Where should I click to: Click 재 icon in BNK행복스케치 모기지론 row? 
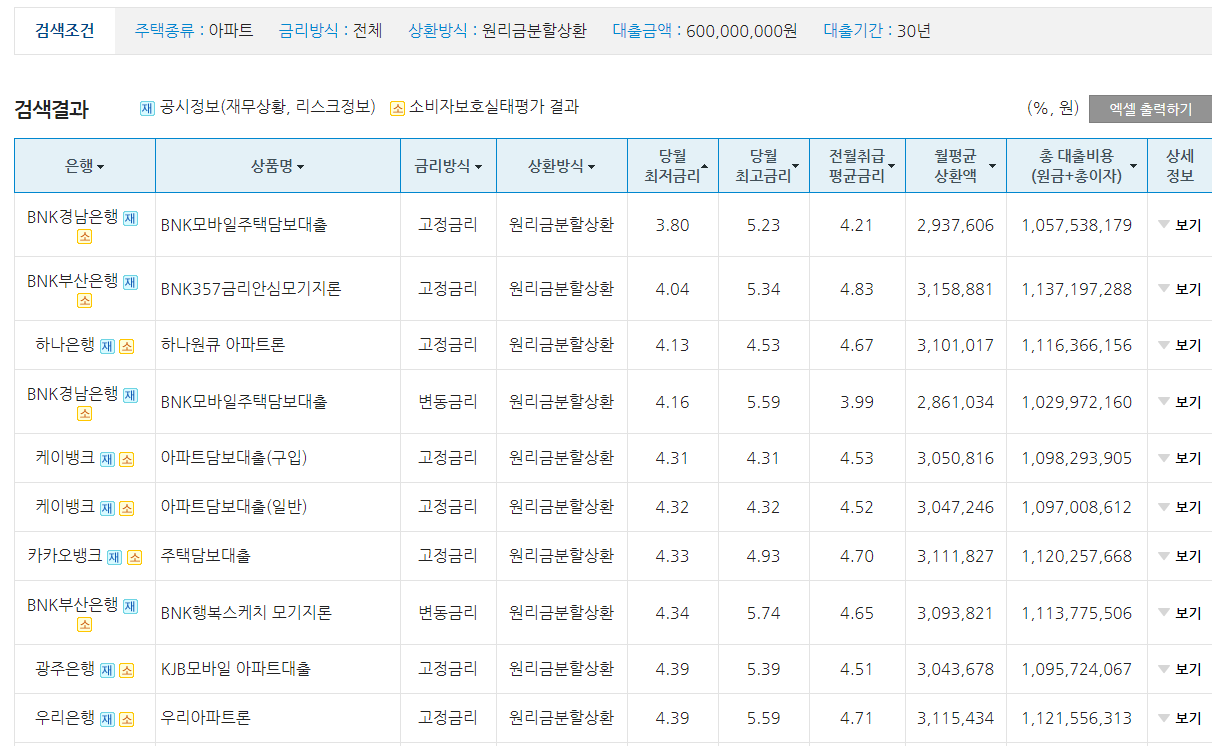pos(130,605)
